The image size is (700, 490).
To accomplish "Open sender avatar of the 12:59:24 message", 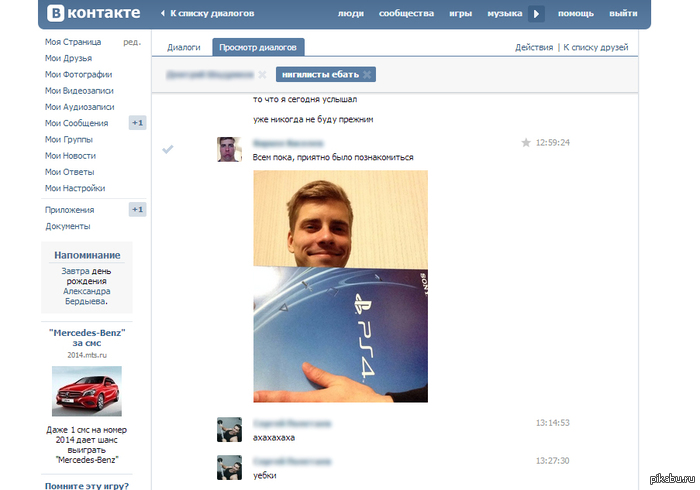I will click(230, 149).
